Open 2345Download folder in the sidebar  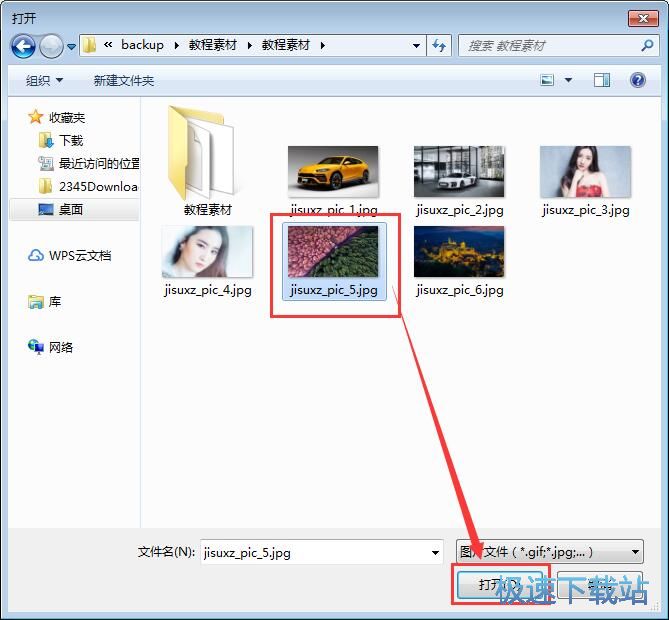(x=98, y=186)
